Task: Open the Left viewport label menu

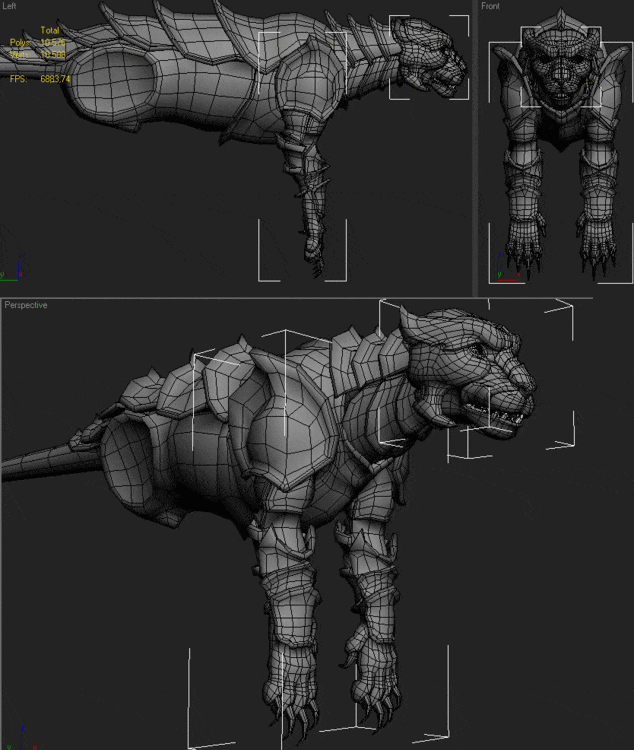Action: [10, 7]
